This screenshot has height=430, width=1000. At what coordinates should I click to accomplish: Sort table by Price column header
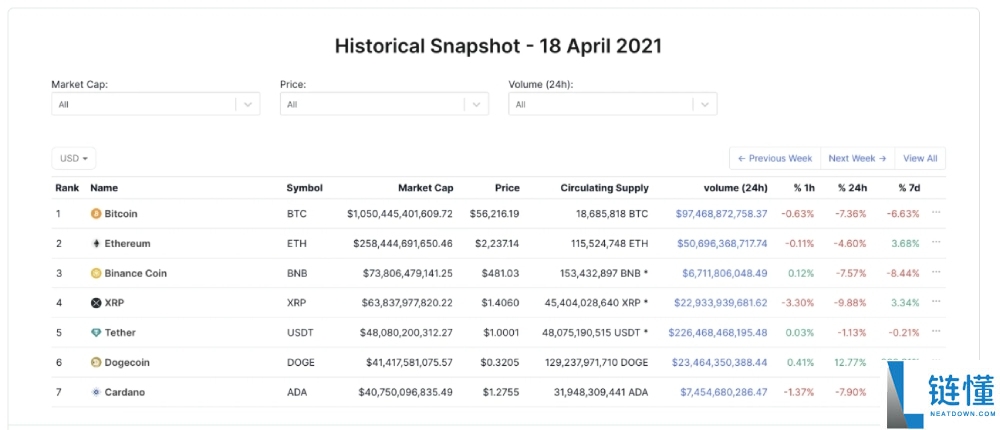[x=507, y=188]
